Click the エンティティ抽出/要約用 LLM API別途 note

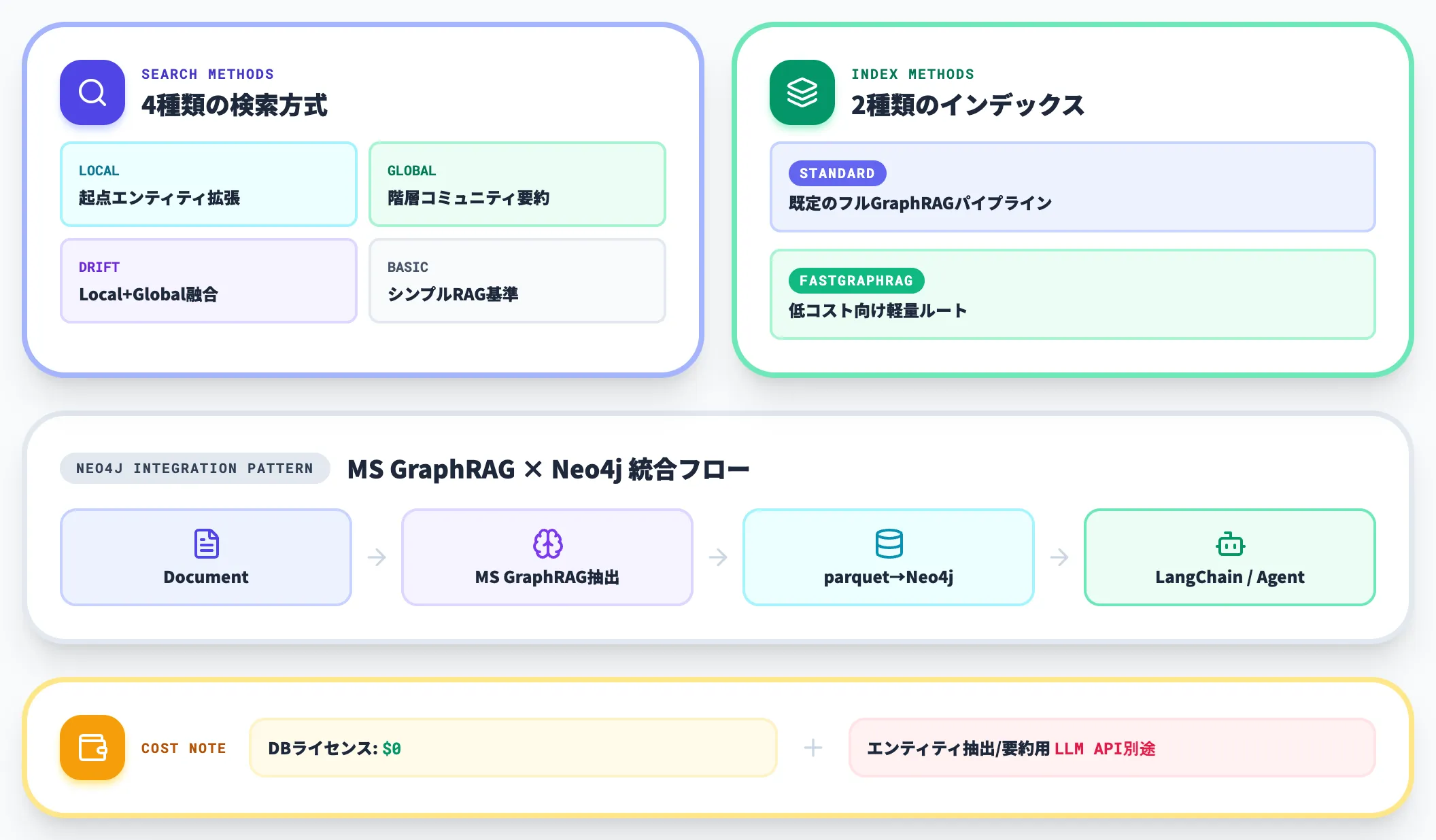pos(1112,748)
